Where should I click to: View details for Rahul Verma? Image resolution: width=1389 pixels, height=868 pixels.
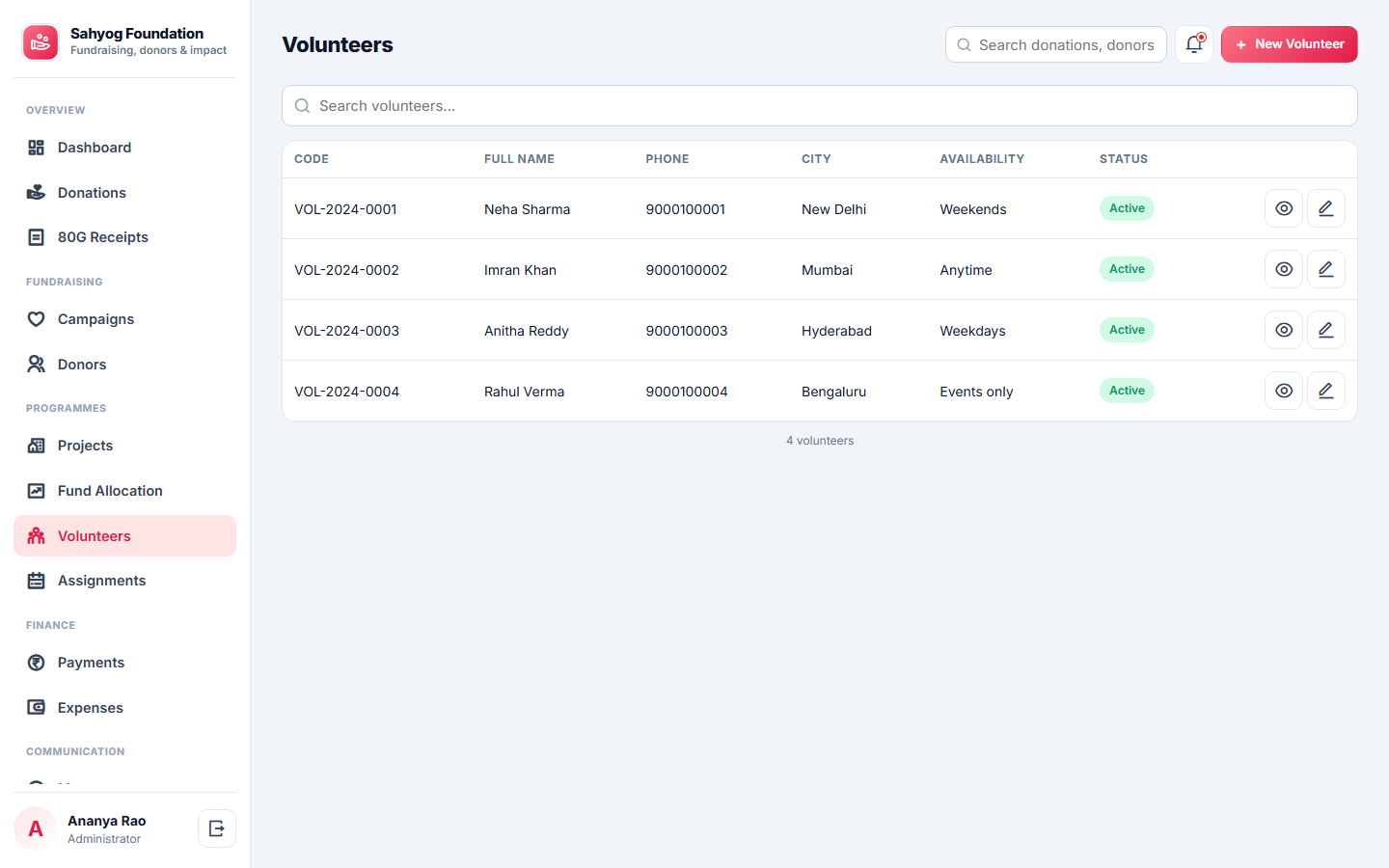(1284, 391)
